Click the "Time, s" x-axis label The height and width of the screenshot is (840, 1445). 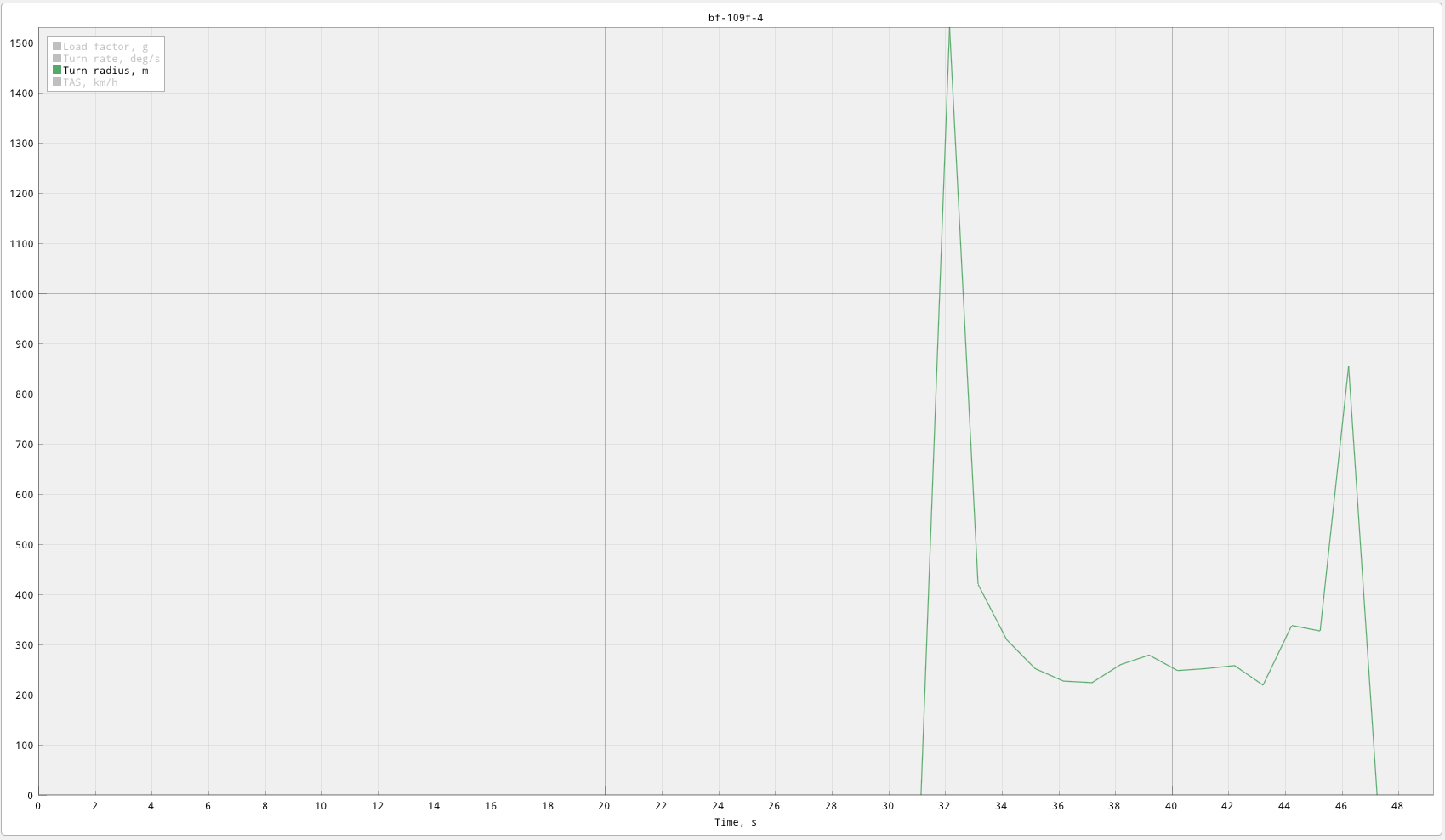pos(736,822)
